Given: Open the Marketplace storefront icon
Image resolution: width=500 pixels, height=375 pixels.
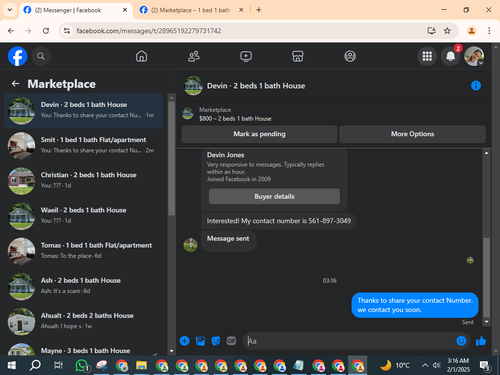Looking at the screenshot, I should tap(298, 56).
